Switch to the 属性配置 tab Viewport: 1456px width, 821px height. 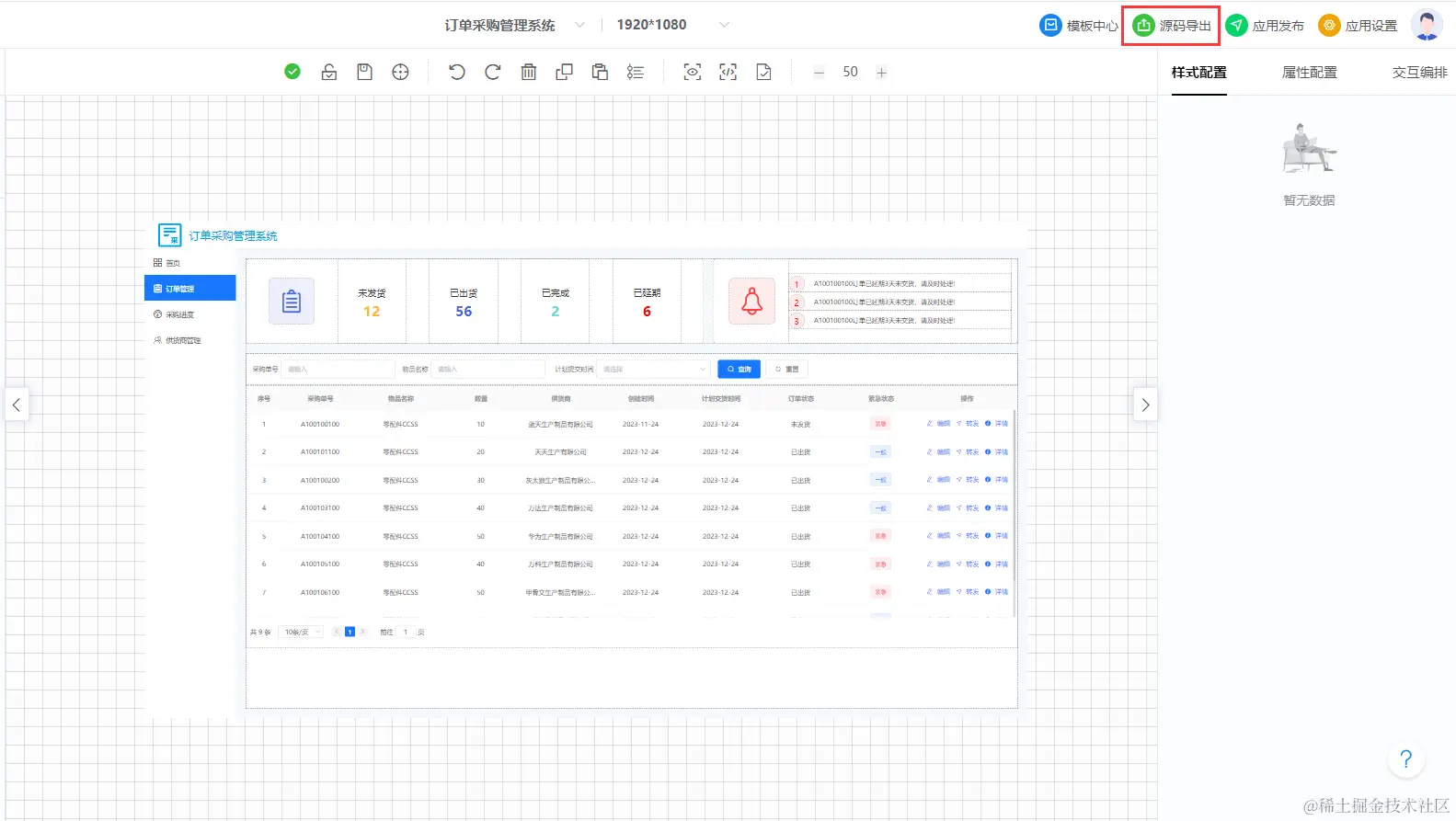pos(1309,72)
